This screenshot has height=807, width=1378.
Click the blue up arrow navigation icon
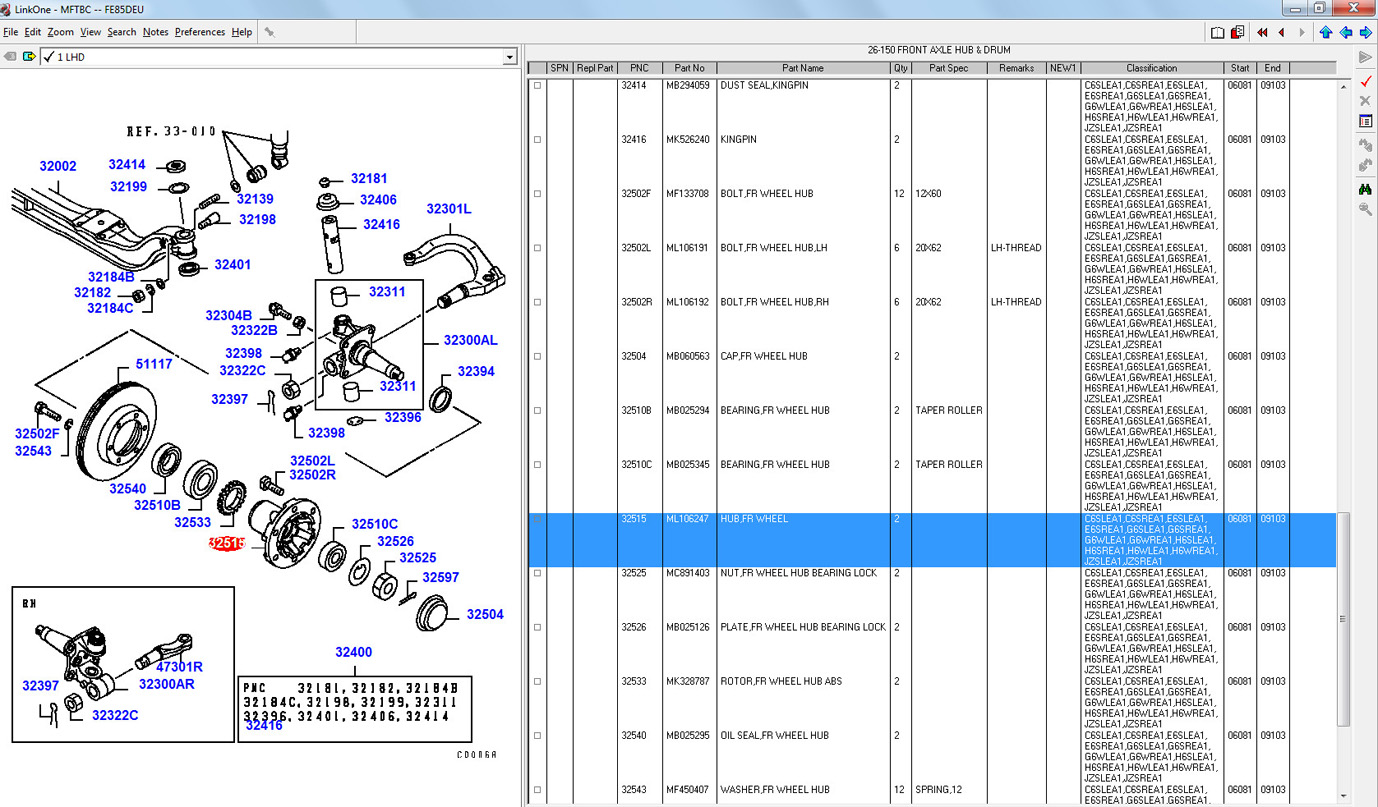[x=1325, y=32]
